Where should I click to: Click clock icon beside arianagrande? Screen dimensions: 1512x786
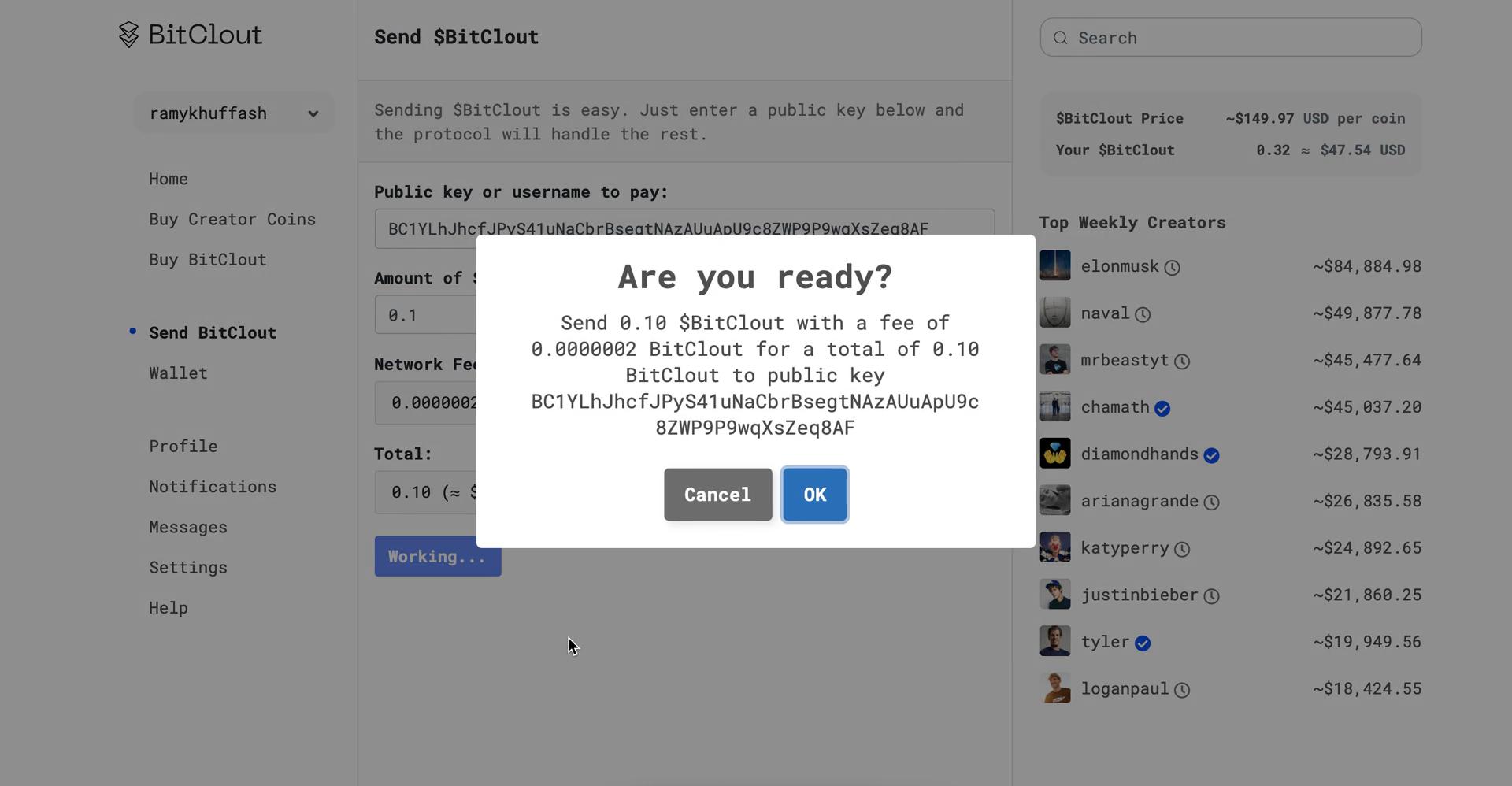click(1211, 502)
